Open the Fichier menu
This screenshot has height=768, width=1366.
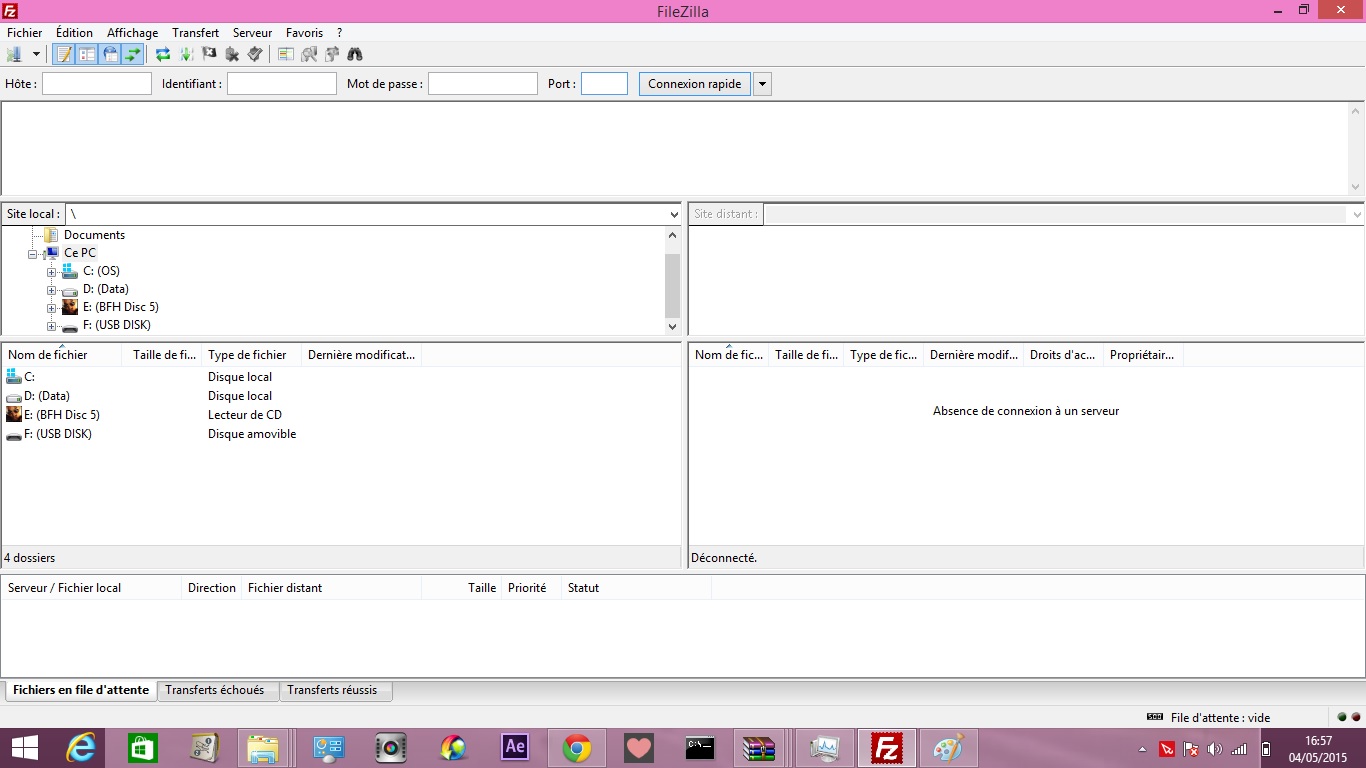pyautogui.click(x=25, y=33)
